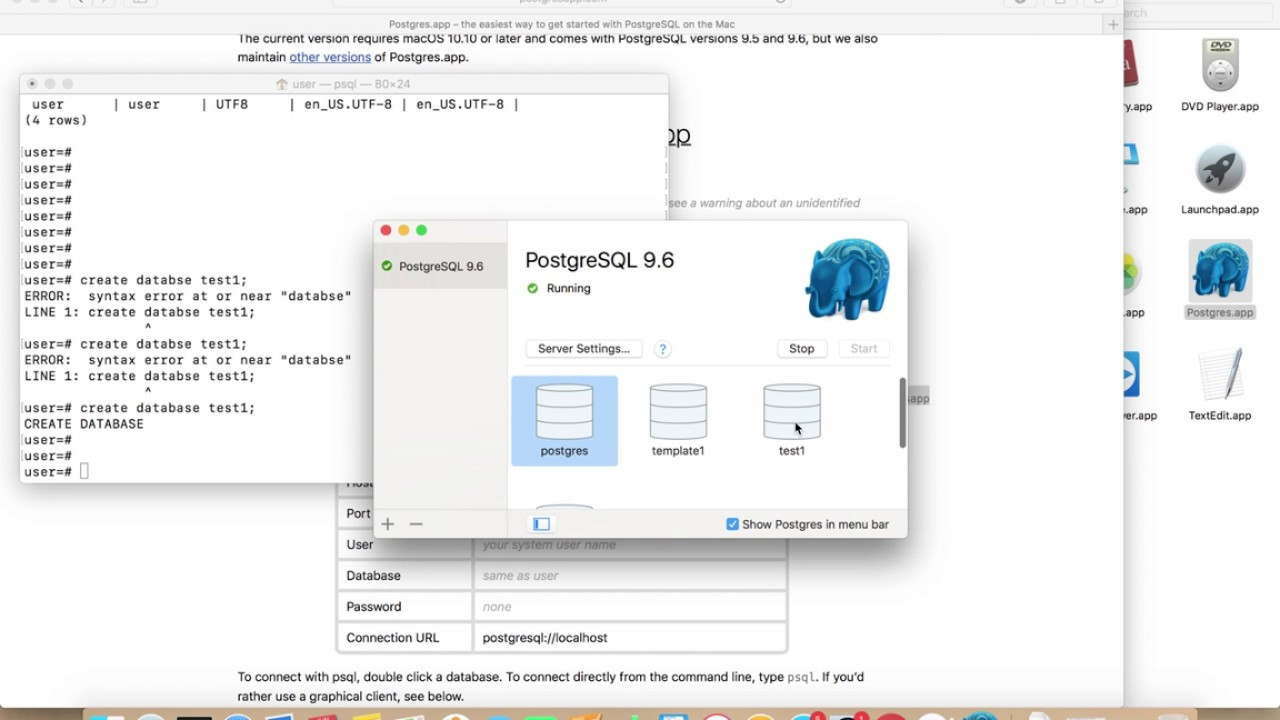Zoom the Postgres window with green button

[x=422, y=230]
